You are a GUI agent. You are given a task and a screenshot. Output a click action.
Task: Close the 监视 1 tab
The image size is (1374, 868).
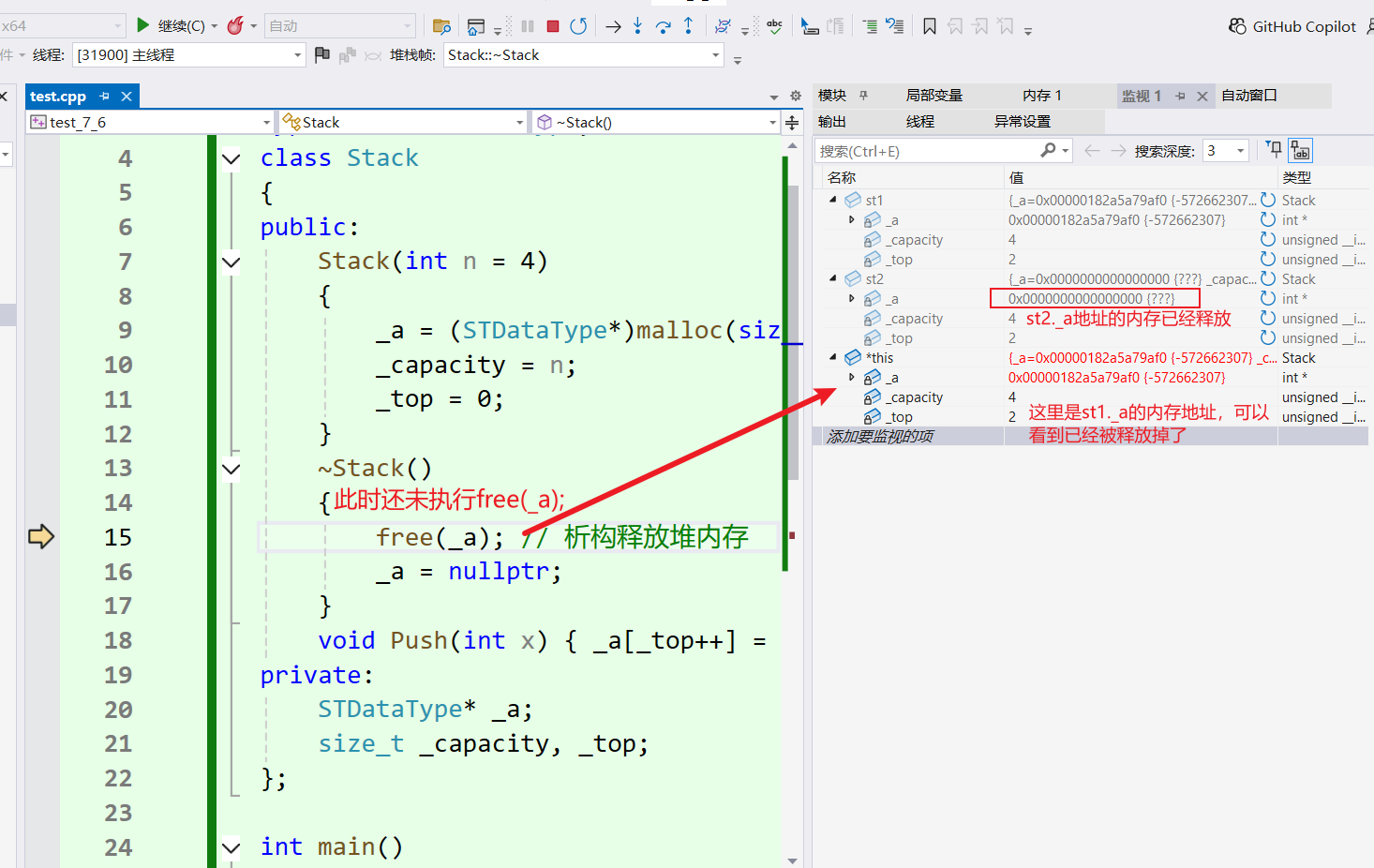click(x=1202, y=96)
